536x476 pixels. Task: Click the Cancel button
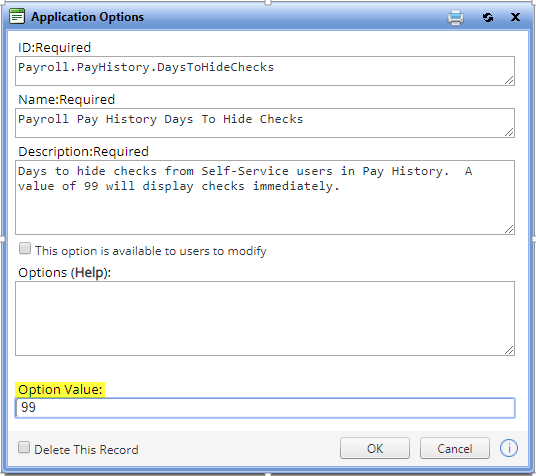click(455, 448)
